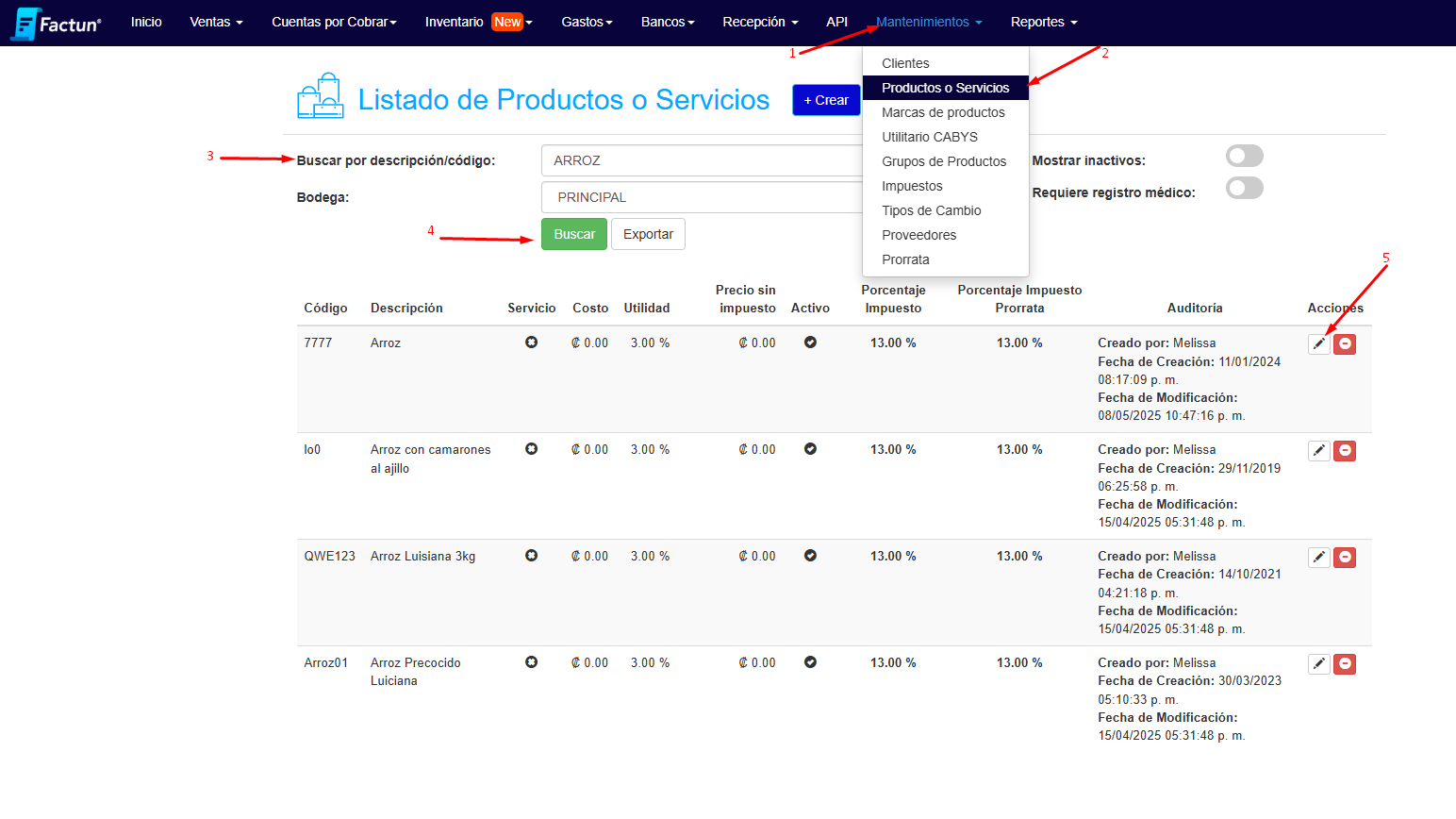Expand the Gastos menu
This screenshot has width=1456, height=819.
coord(587,22)
